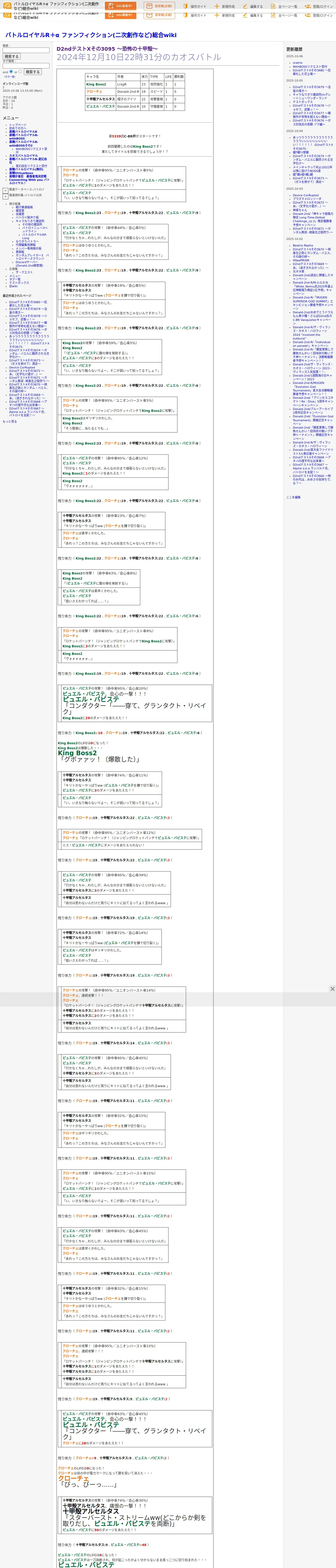Open King Boss2 link in character table
Image resolution: width=336 pixels, height=1568 pixels.
click(x=96, y=85)
